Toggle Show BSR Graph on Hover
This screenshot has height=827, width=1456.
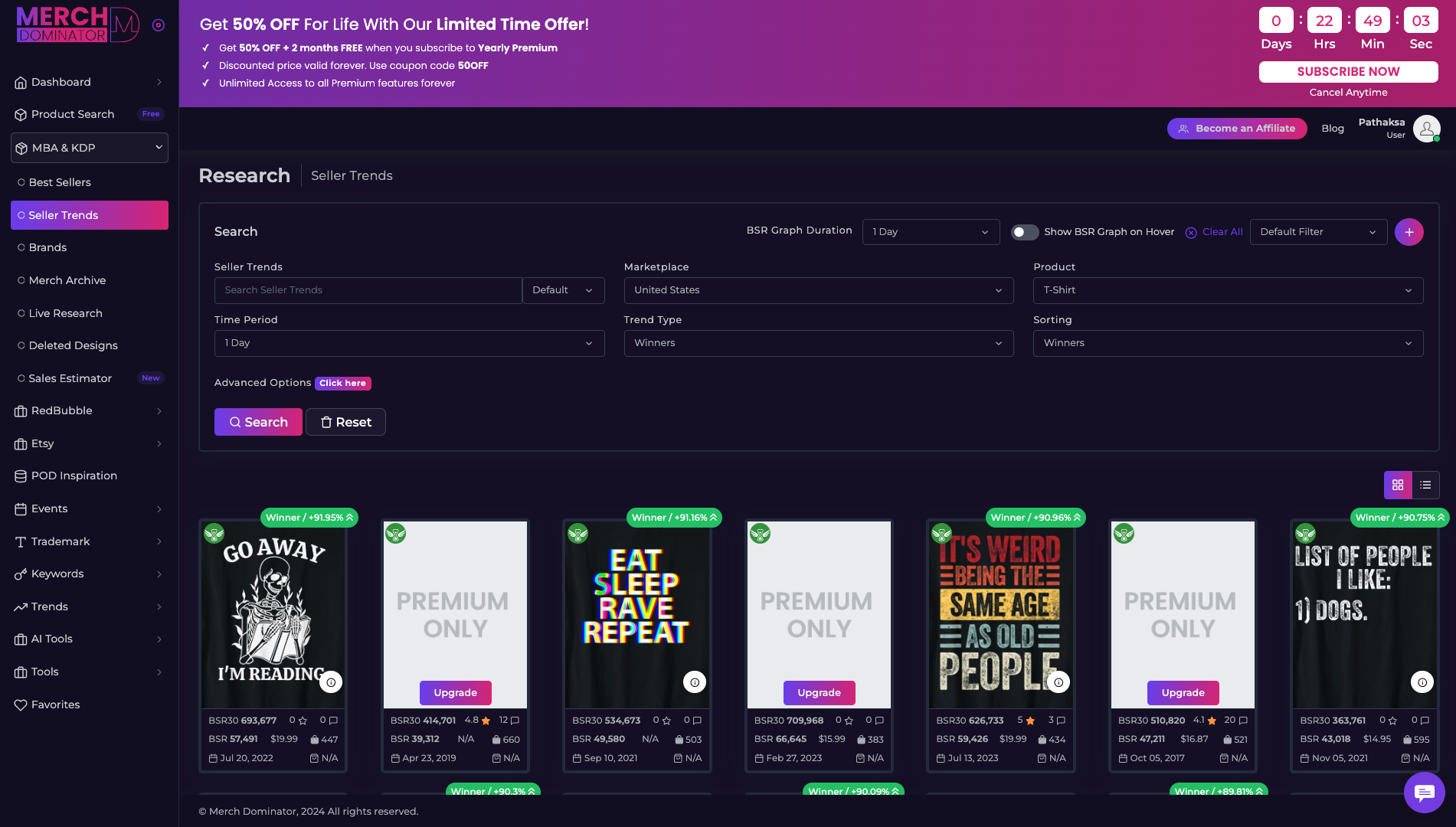(x=1024, y=232)
